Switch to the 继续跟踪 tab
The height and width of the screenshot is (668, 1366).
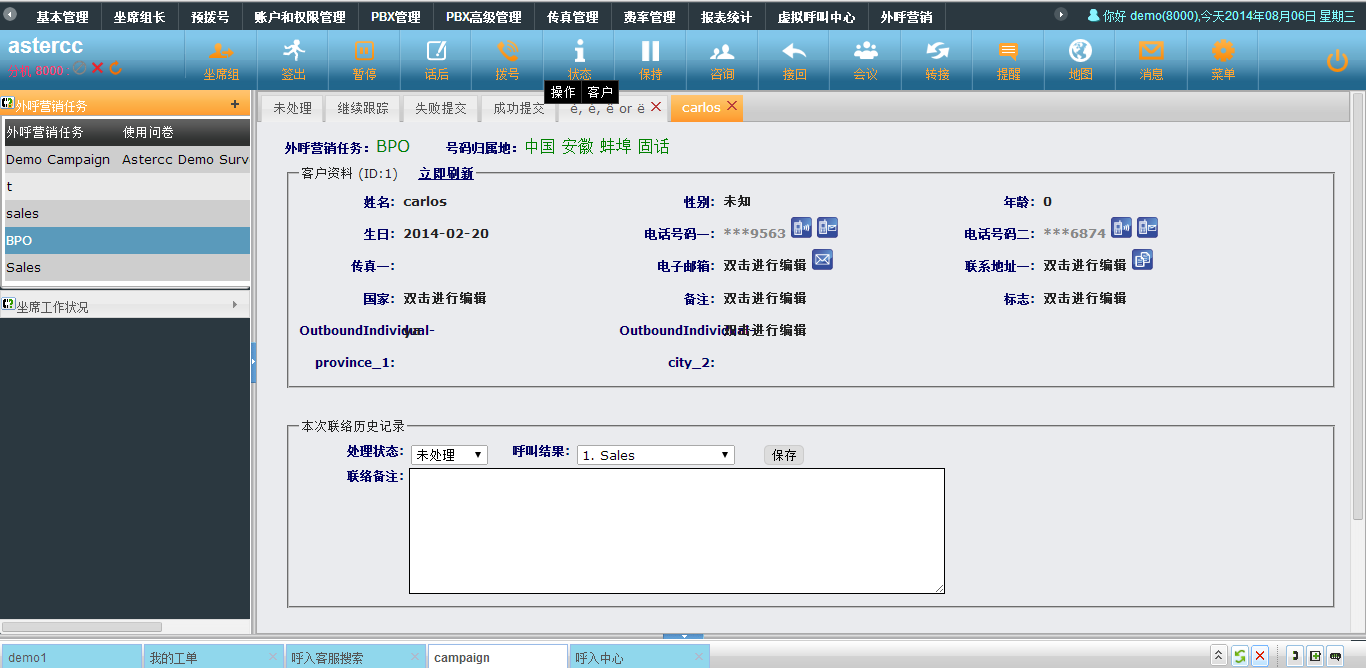363,108
